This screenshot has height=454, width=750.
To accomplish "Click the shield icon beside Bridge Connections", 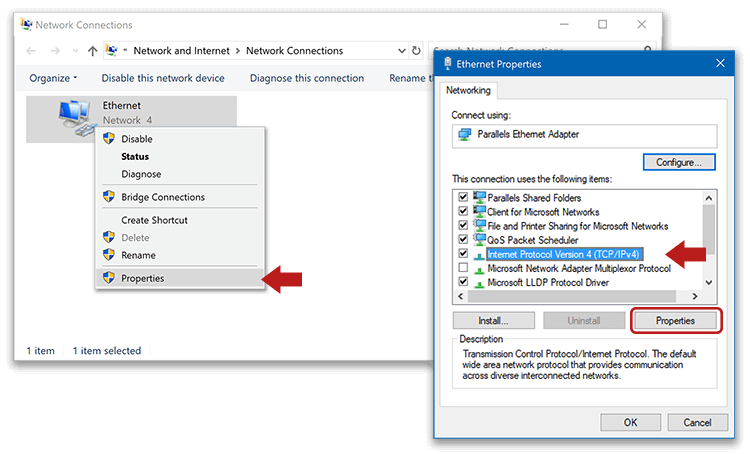I will coord(109,197).
